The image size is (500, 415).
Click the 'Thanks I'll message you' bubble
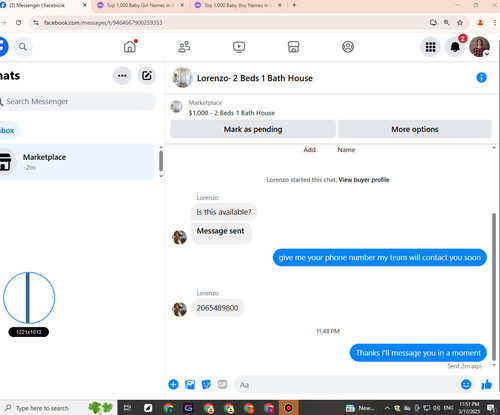(418, 353)
